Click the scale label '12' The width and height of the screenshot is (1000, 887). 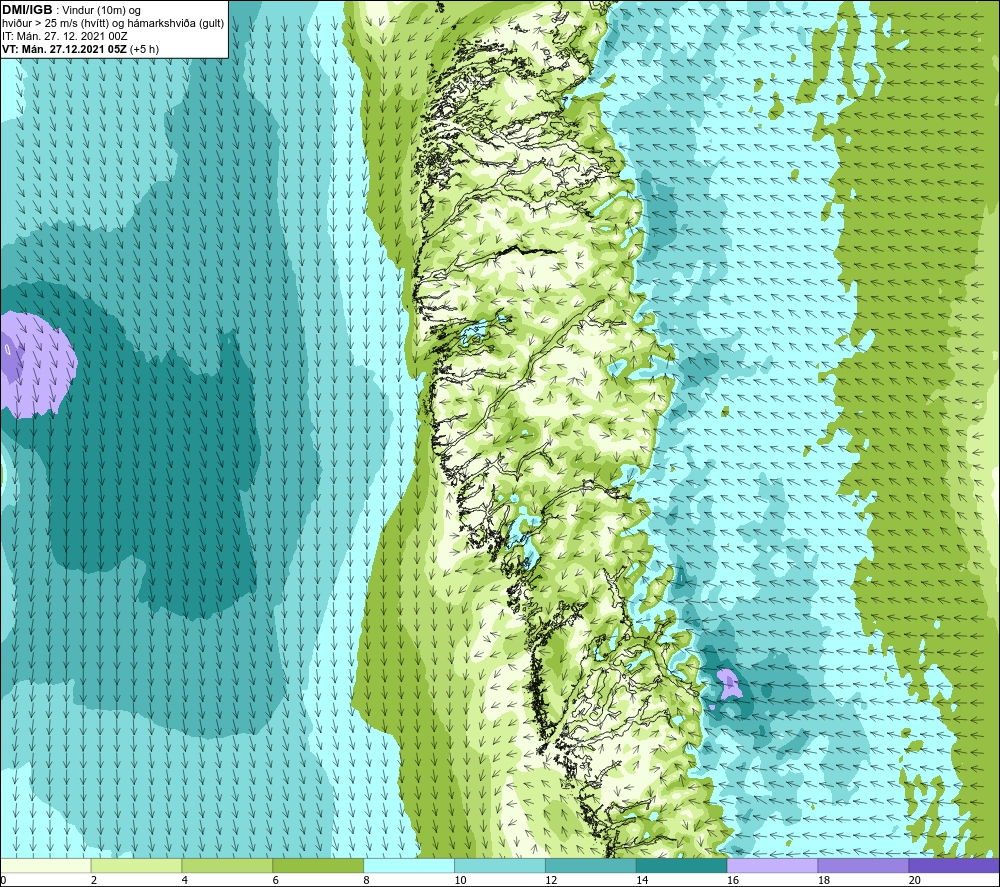tap(551, 880)
